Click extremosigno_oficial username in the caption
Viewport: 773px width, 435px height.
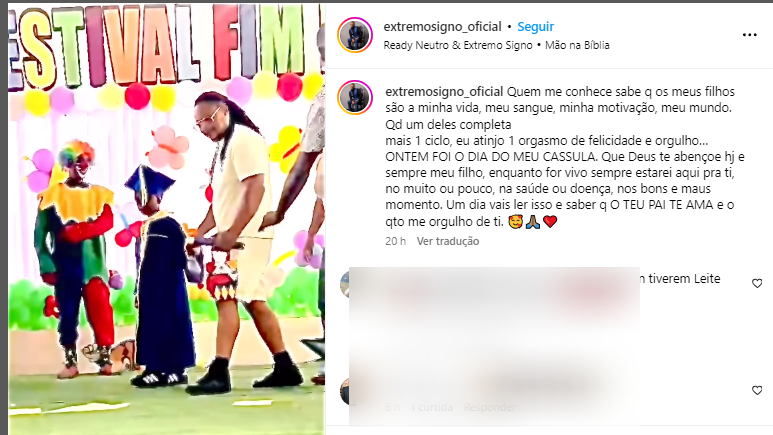(444, 92)
